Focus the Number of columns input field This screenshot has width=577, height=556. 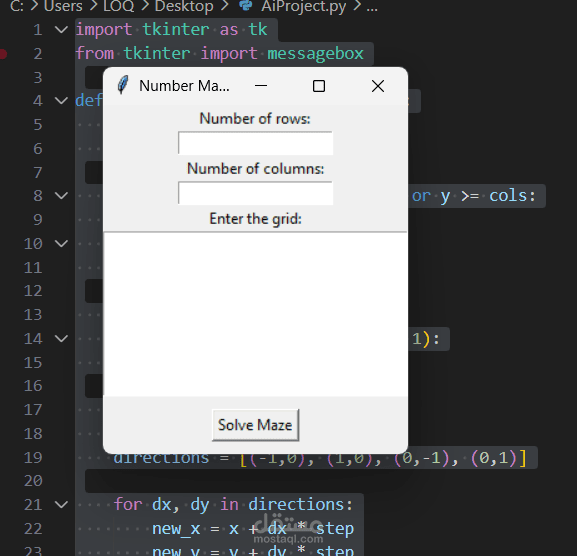click(x=255, y=193)
